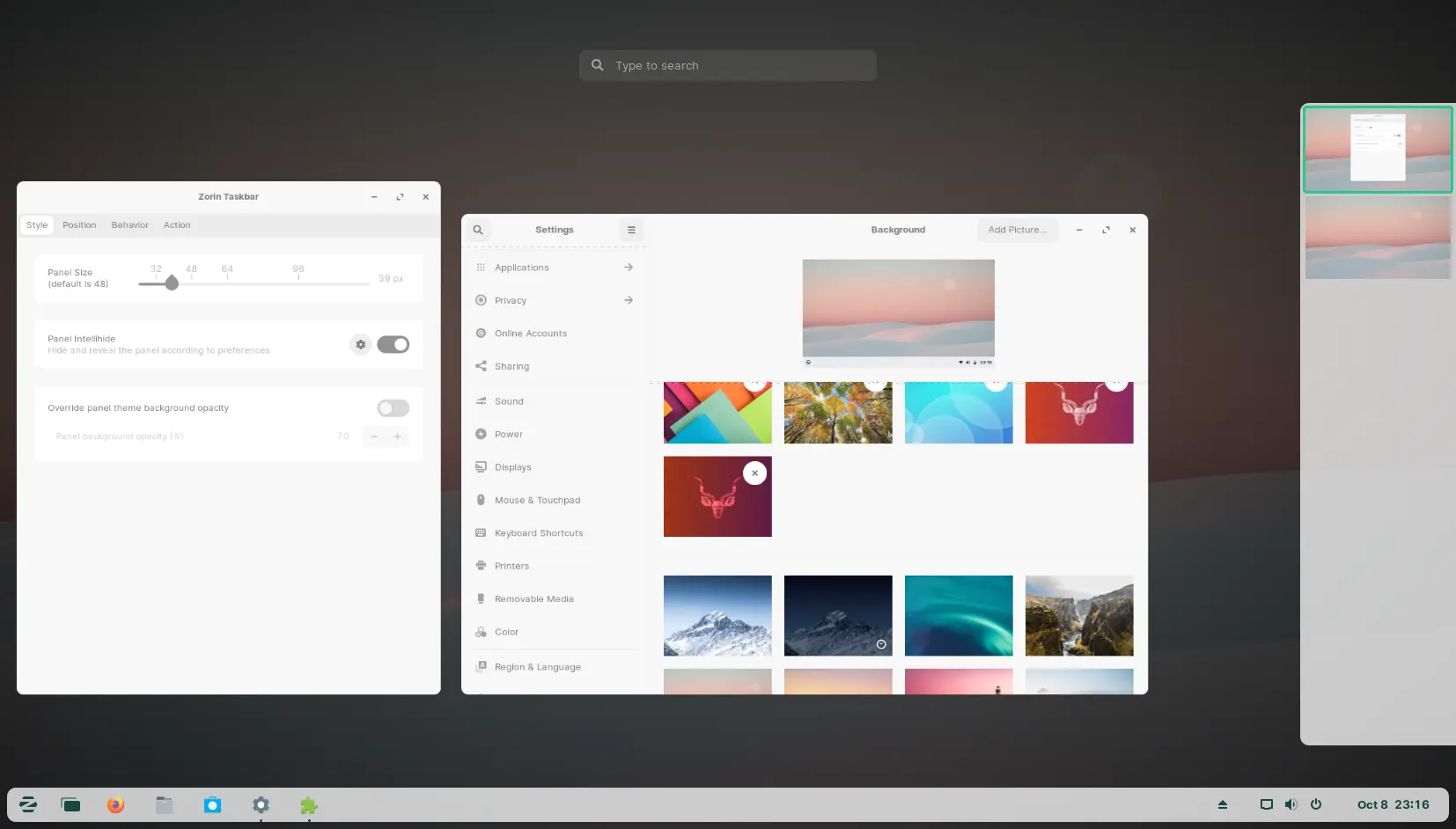Click the Settings search icon
This screenshot has width=1456, height=829.
[478, 230]
